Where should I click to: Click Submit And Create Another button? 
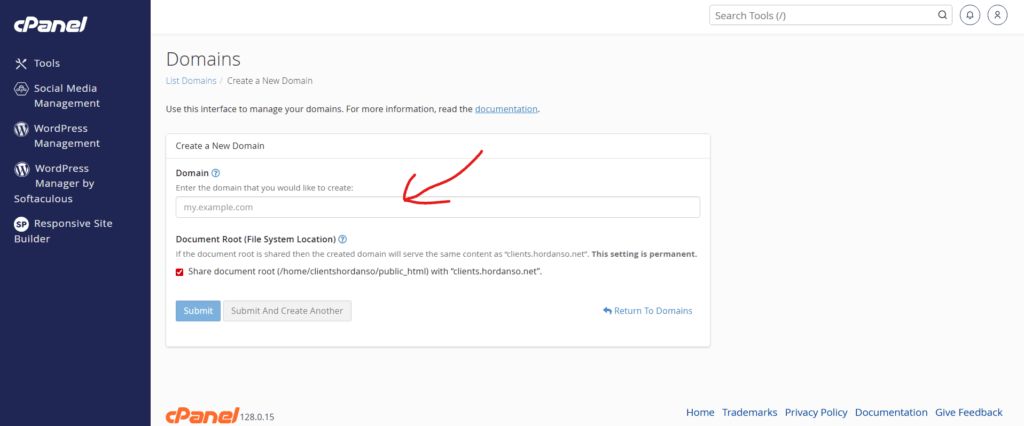(287, 311)
